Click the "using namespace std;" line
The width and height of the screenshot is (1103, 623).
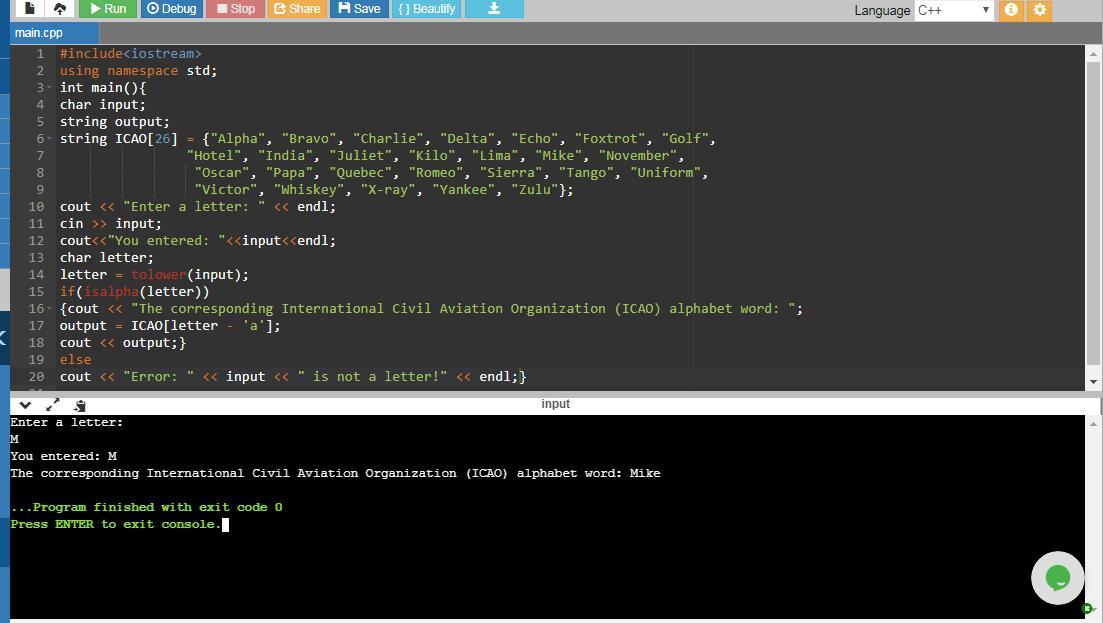click(x=139, y=71)
